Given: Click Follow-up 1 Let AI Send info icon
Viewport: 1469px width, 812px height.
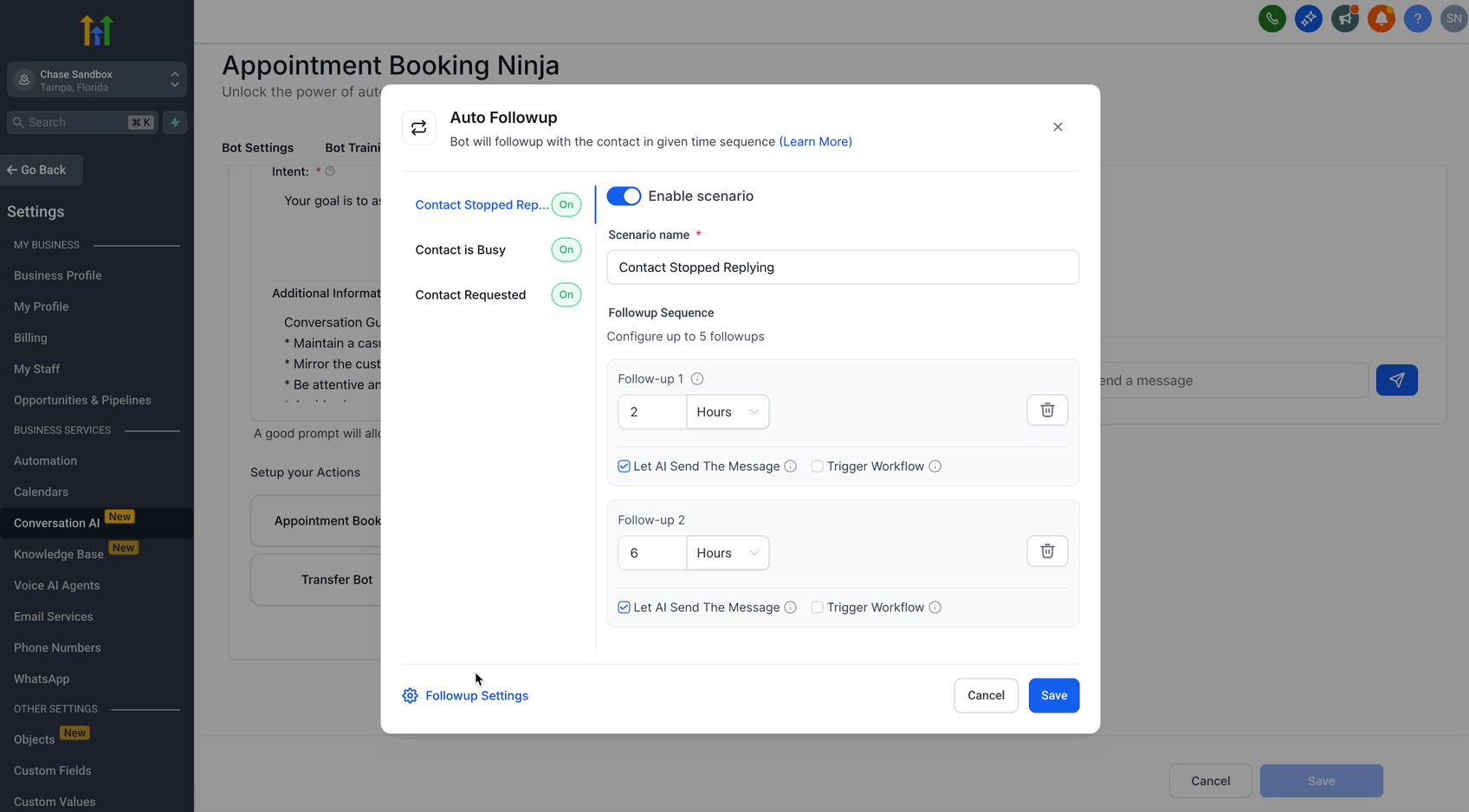Looking at the screenshot, I should coord(791,467).
